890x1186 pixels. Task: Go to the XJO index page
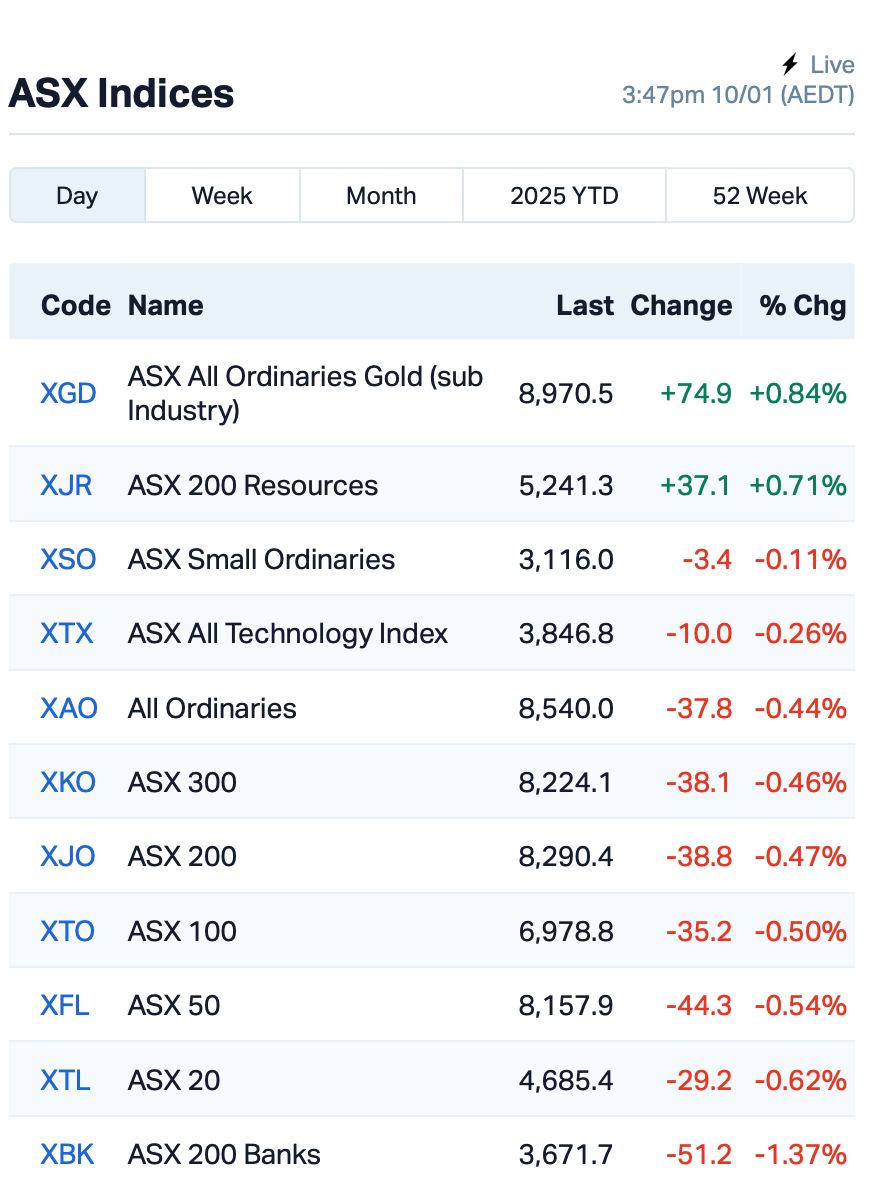67,856
